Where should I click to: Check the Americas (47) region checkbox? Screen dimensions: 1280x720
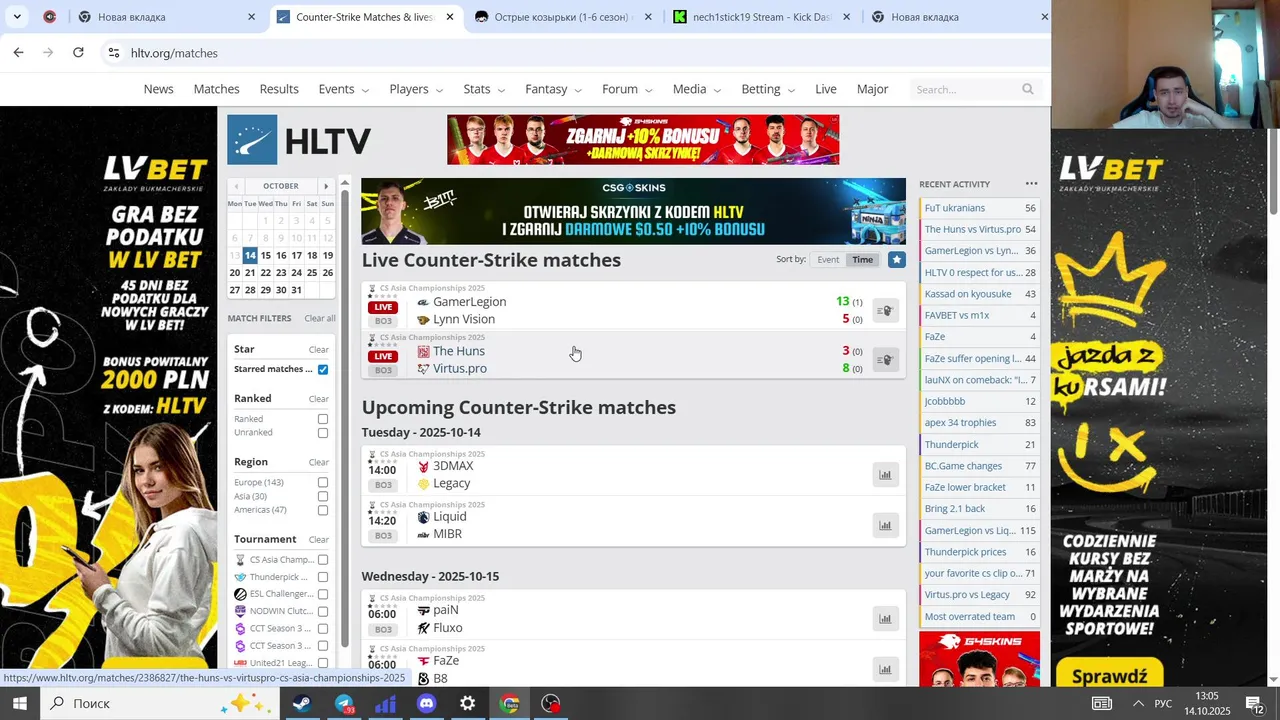323,510
